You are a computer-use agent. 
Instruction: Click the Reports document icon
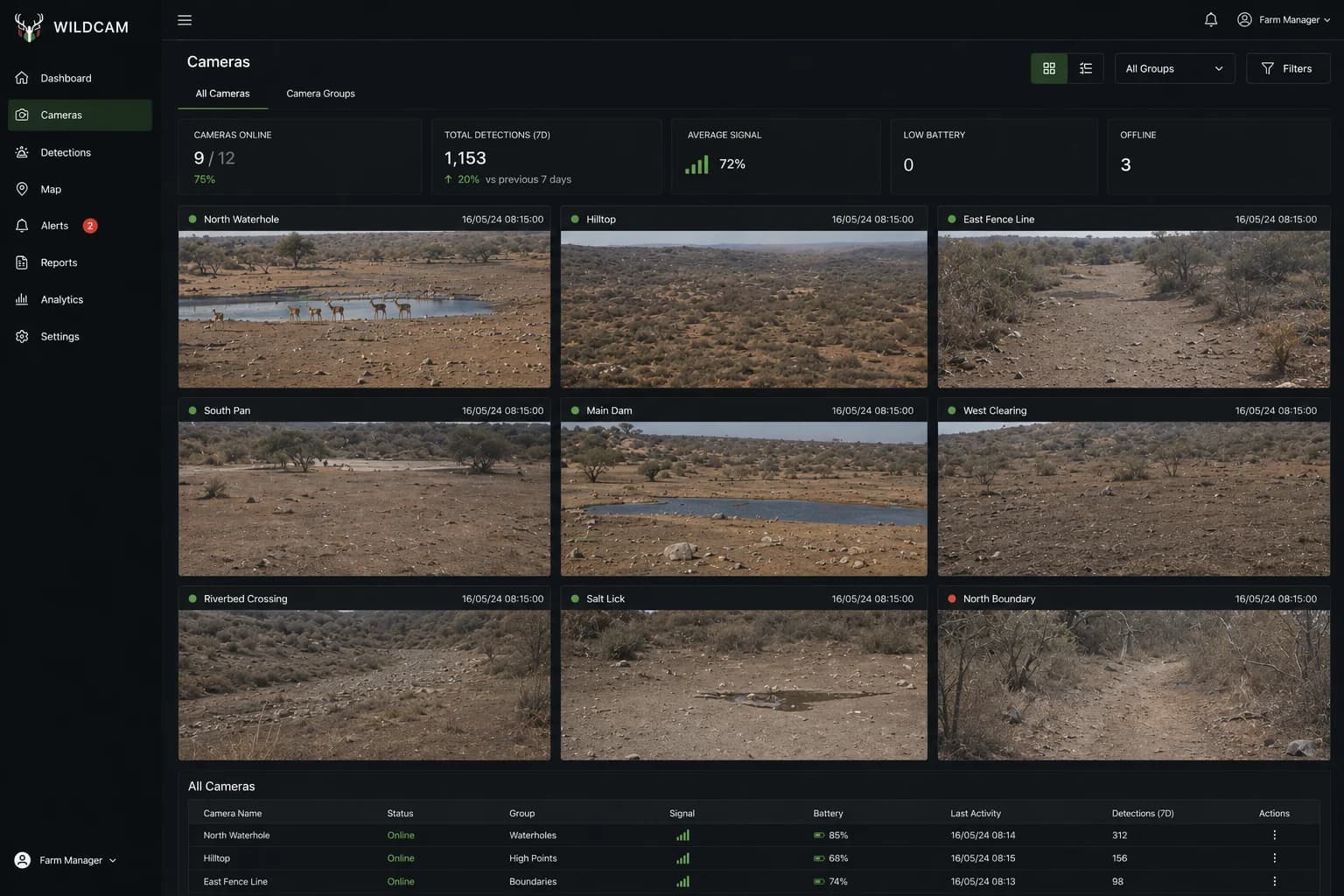tap(22, 262)
